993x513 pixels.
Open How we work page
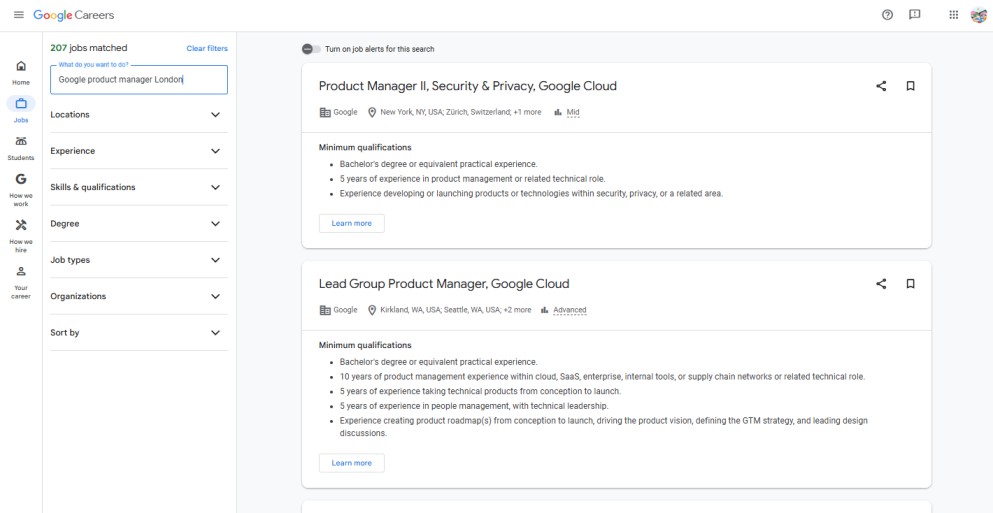[21, 190]
